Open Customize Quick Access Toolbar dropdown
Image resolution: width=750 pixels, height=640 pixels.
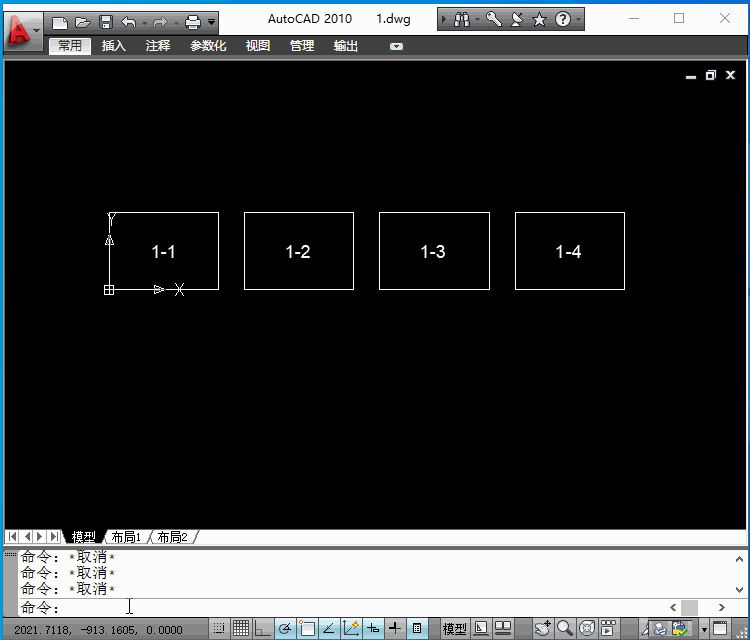tap(211, 22)
